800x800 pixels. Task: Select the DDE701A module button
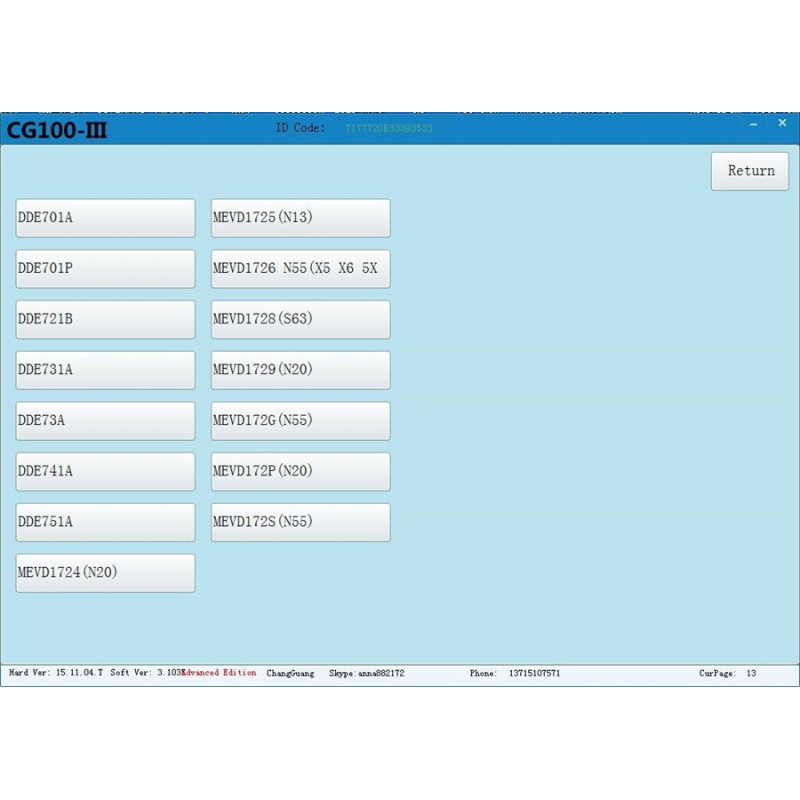tap(105, 218)
